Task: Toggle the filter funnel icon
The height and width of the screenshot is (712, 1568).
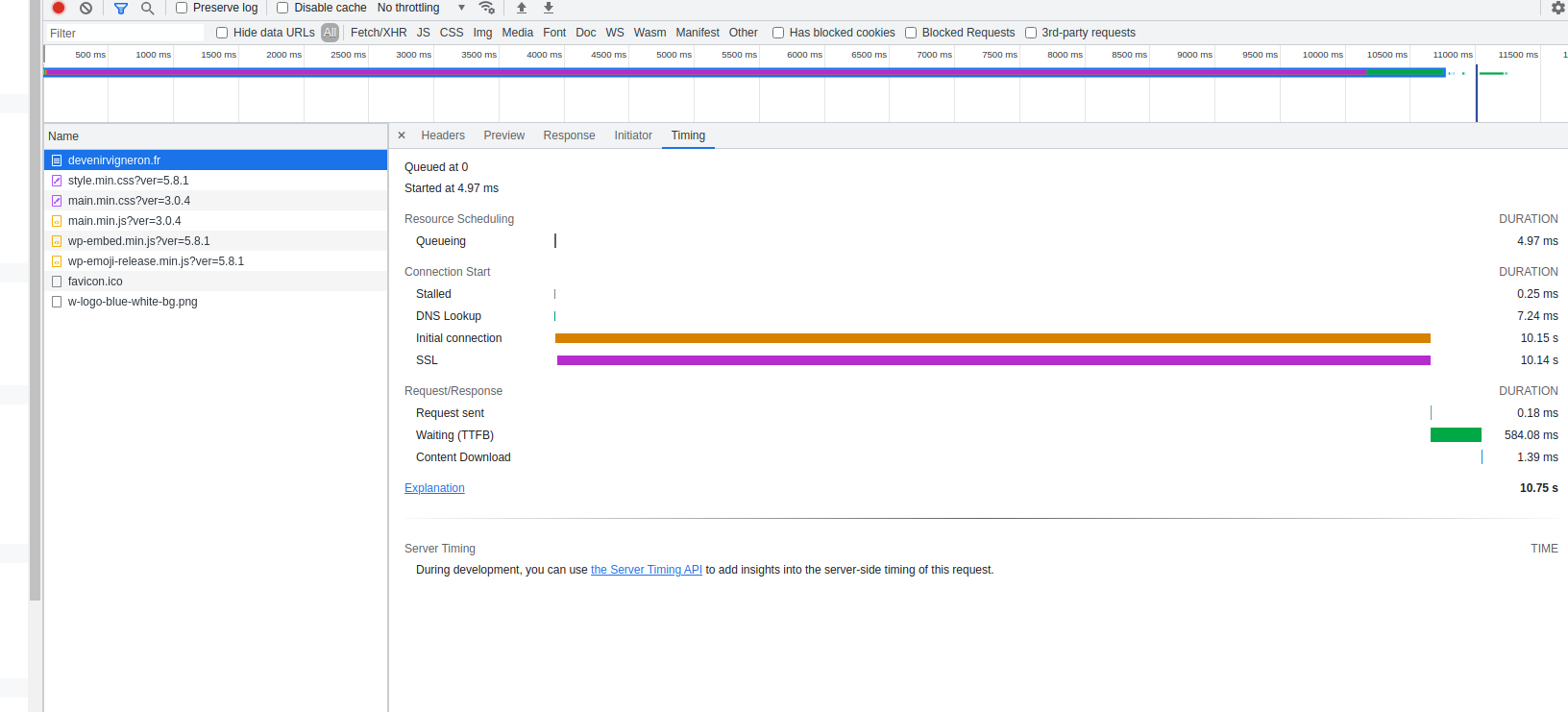Action: [x=121, y=8]
